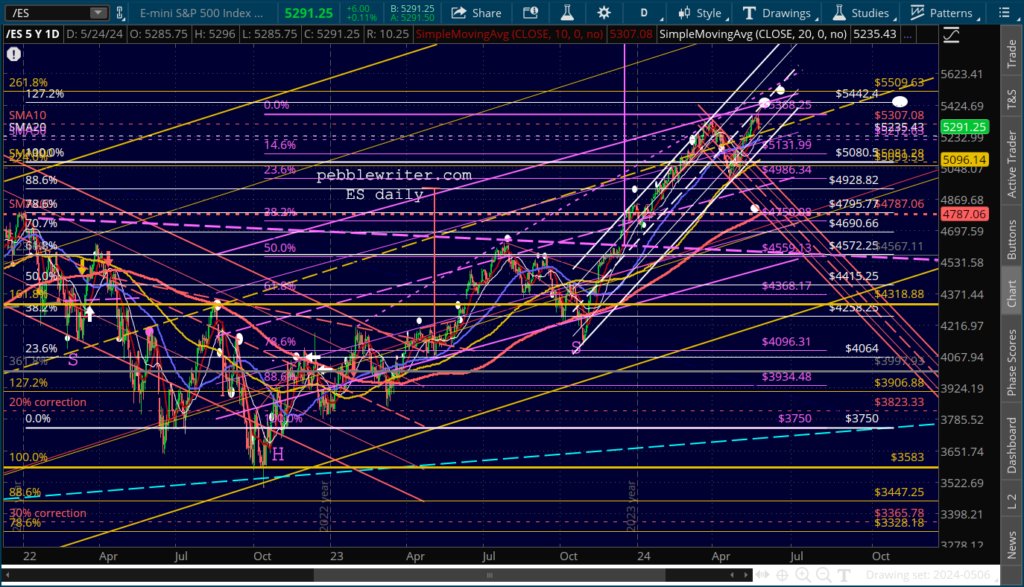The image size is (1024, 587).
Task: Click the symbol link chain icon
Action: 120,12
